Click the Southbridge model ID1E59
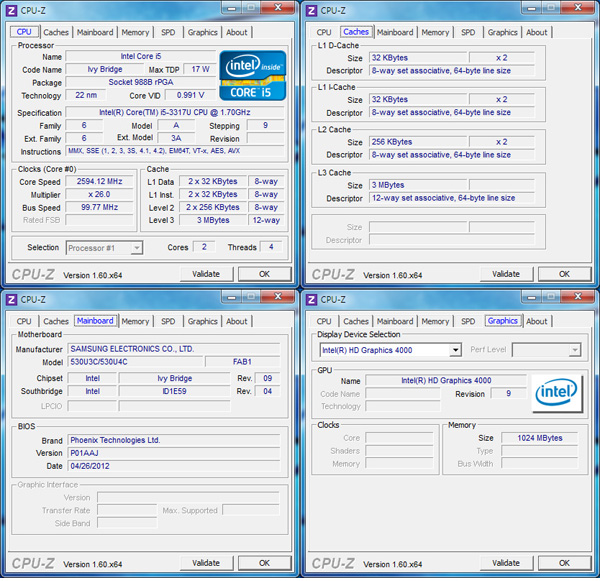Viewport: 600px width, 581px height. pyautogui.click(x=174, y=391)
